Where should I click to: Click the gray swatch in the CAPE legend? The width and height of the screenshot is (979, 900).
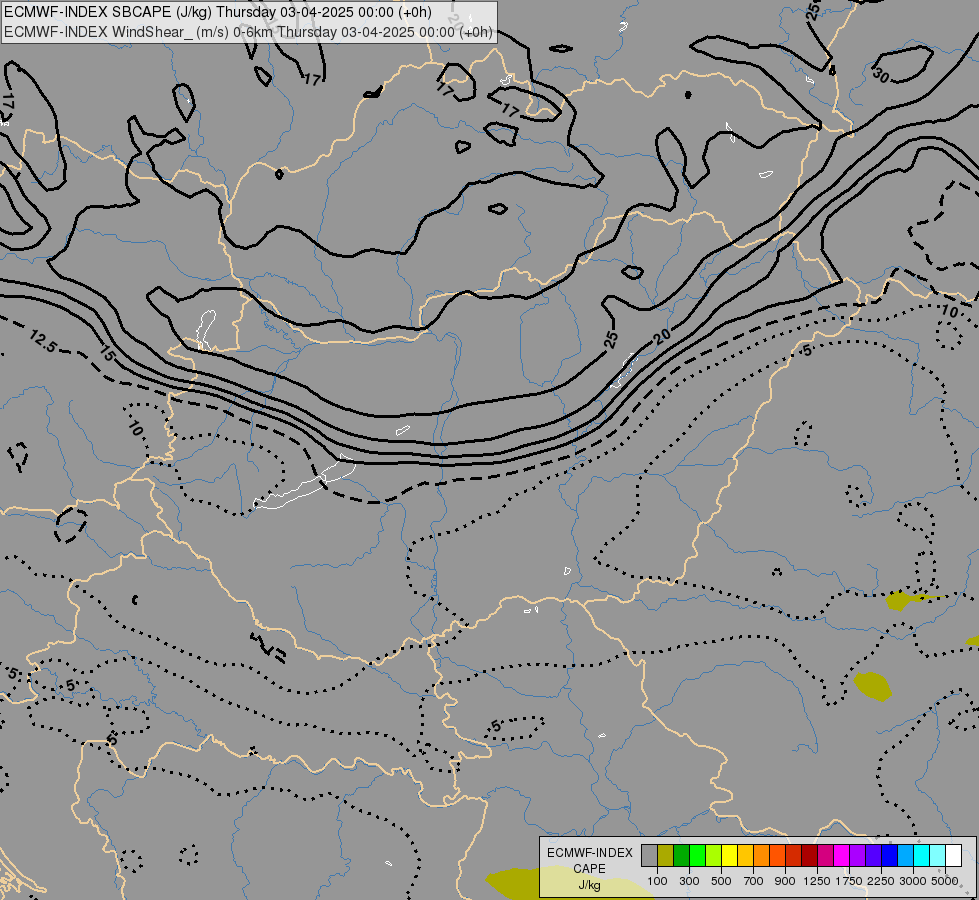pos(649,856)
